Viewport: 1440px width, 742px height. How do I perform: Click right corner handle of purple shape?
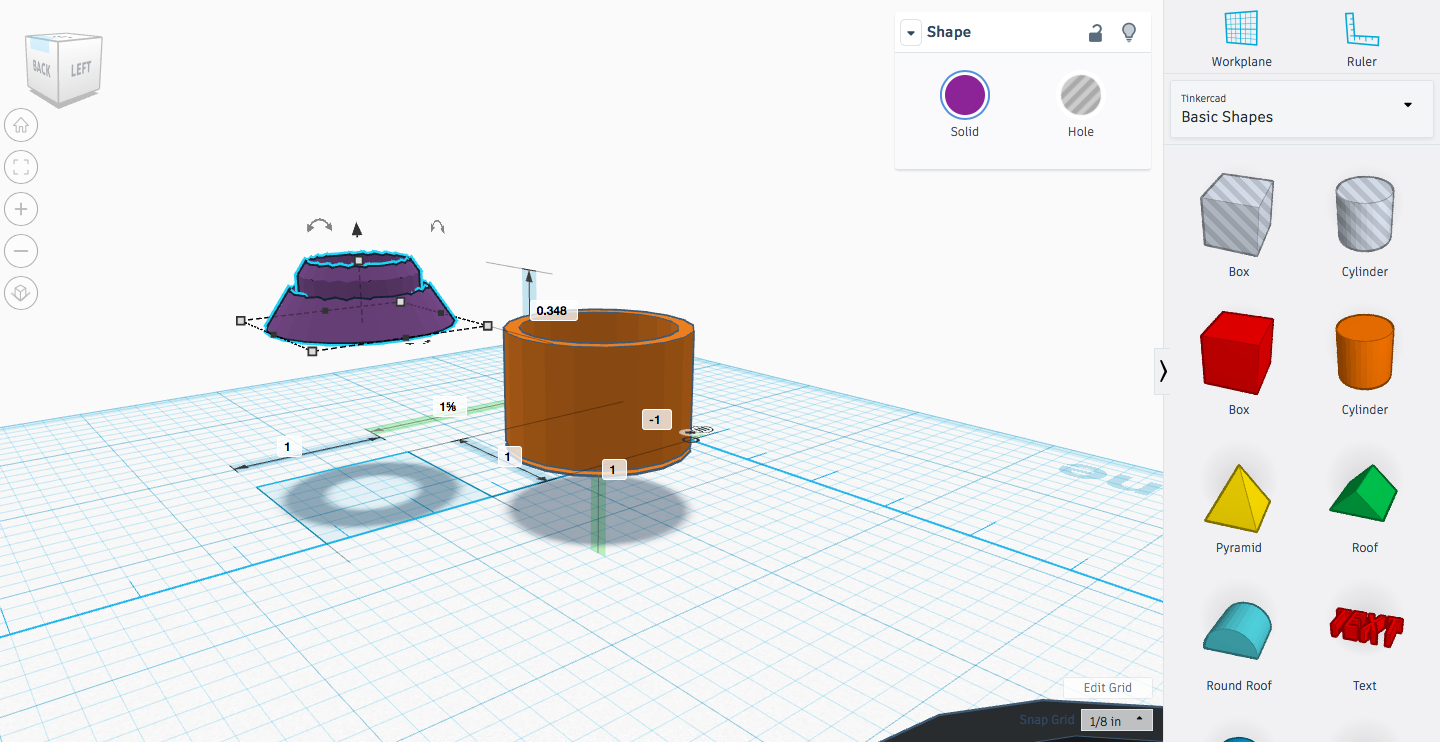487,325
